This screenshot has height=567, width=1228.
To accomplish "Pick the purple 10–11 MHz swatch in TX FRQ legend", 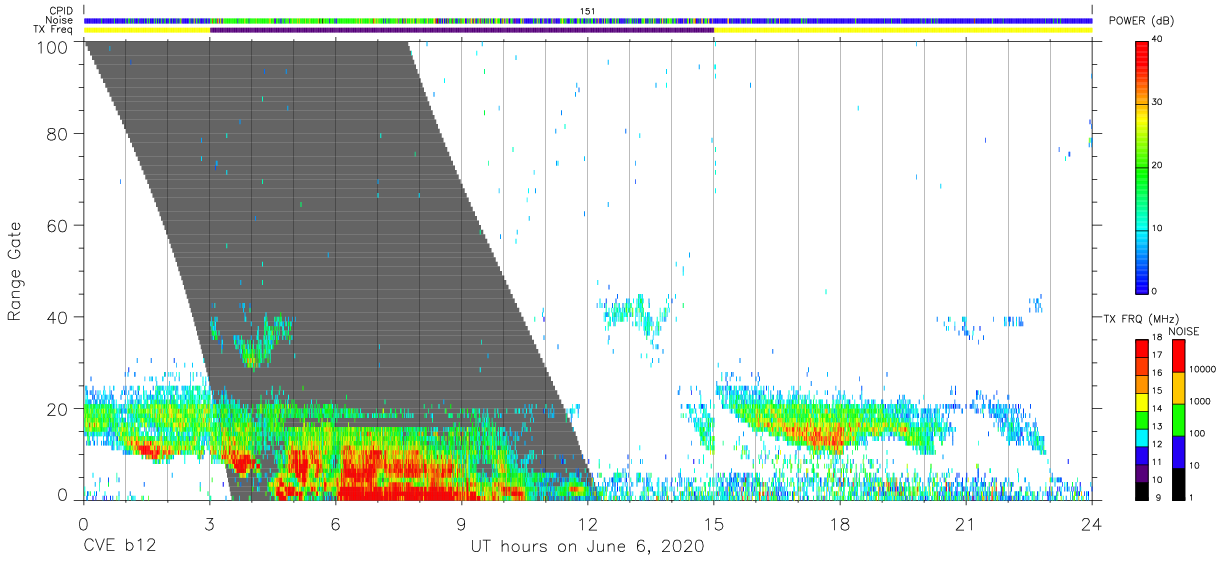I will [1142, 471].
